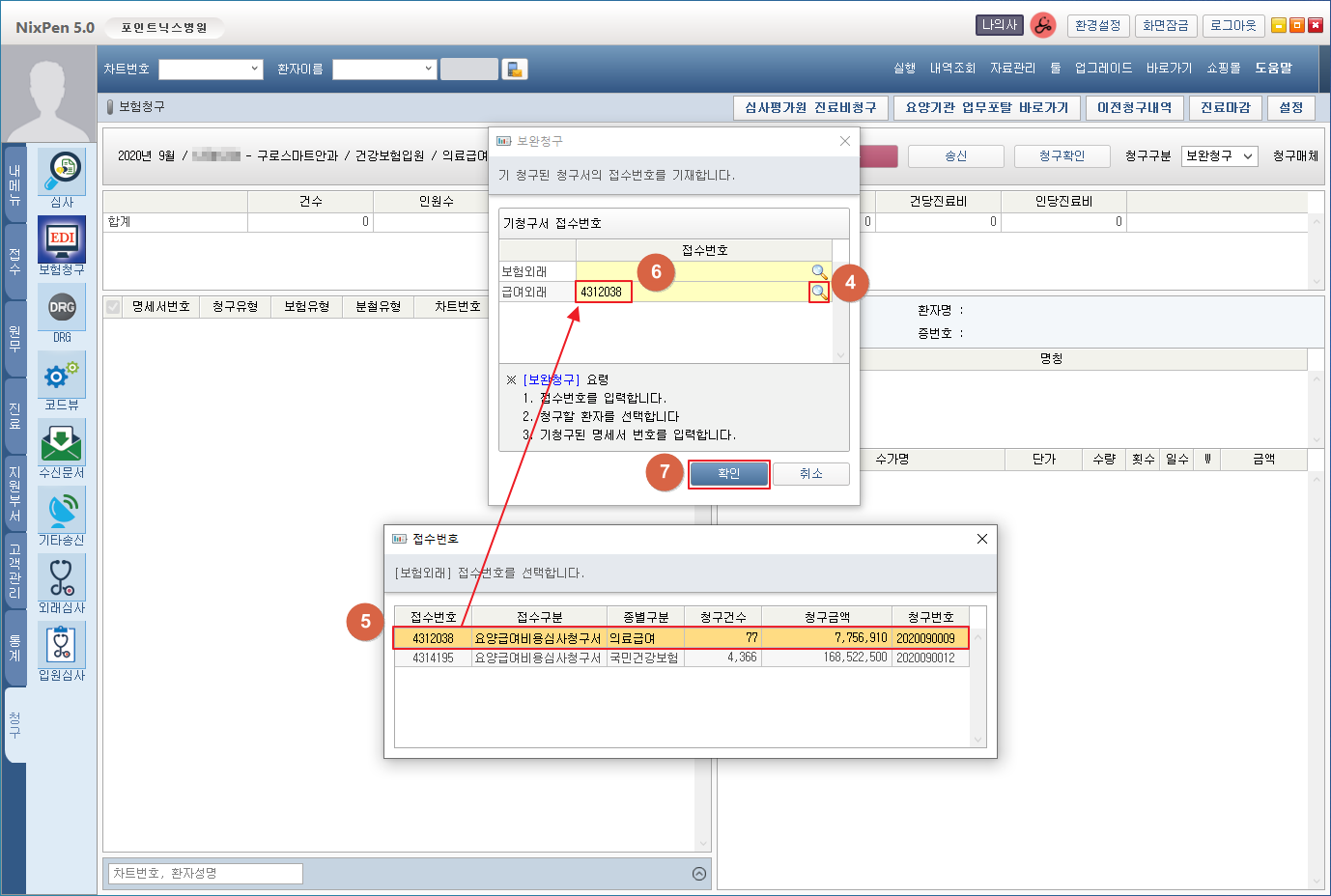Open the 차트번호 dropdown
Screen dimensions: 1331x896
[x=211, y=69]
